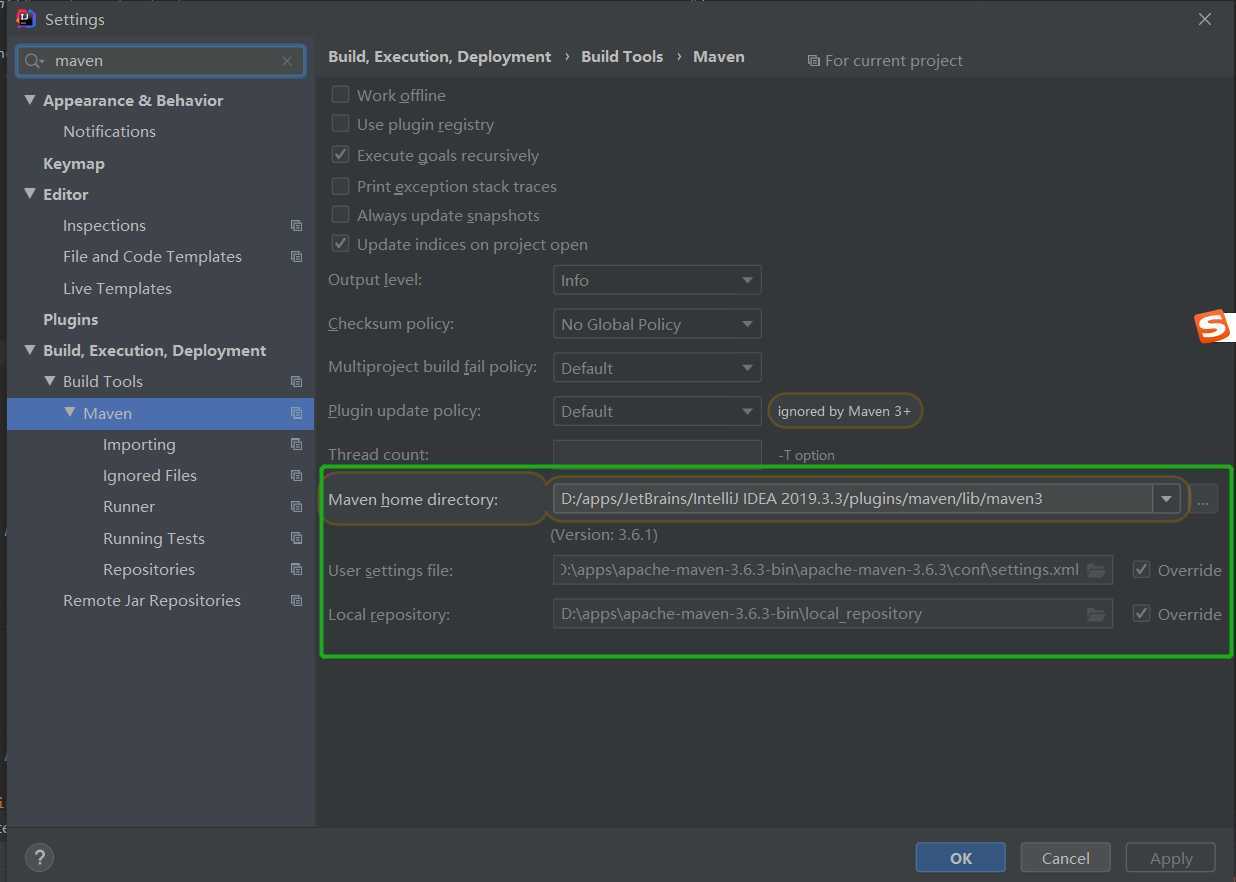
Task: Click project-level icon beside Build Tools
Action: point(296,382)
